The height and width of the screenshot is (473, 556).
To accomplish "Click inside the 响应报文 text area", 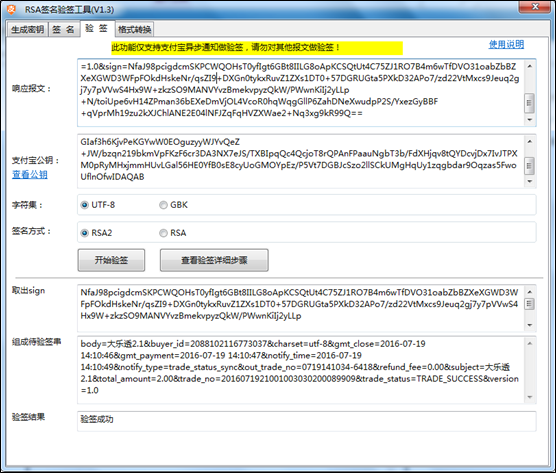I will coord(301,93).
